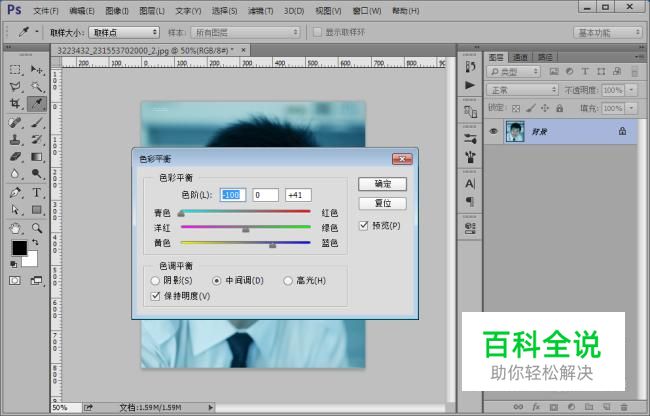650x416 pixels.
Task: Select the Spot Healing Brush tool
Action: pos(15,123)
